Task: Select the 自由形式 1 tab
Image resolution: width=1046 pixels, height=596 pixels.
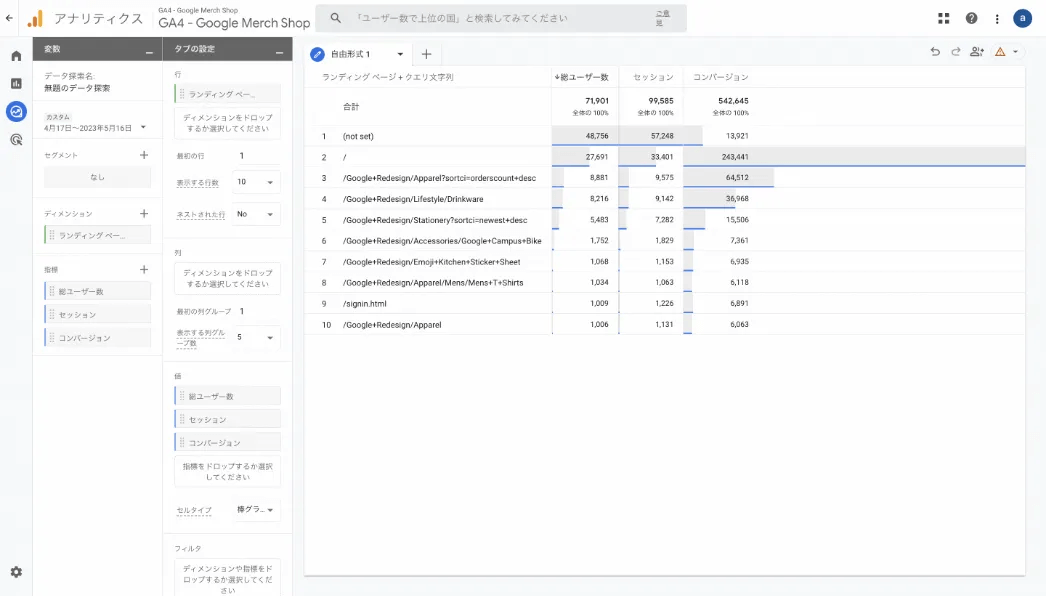Action: pyautogui.click(x=350, y=54)
